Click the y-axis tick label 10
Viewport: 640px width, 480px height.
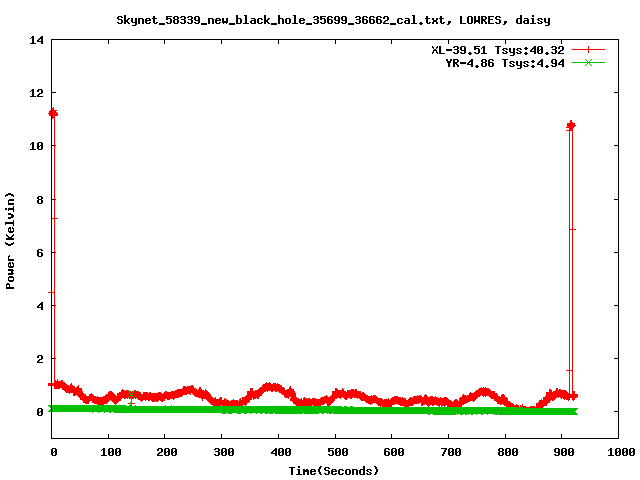36,146
